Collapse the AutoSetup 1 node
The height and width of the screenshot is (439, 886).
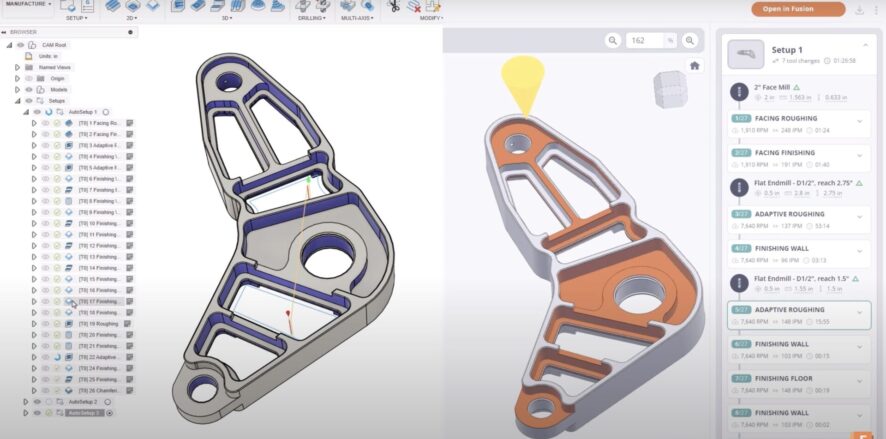(x=26, y=112)
